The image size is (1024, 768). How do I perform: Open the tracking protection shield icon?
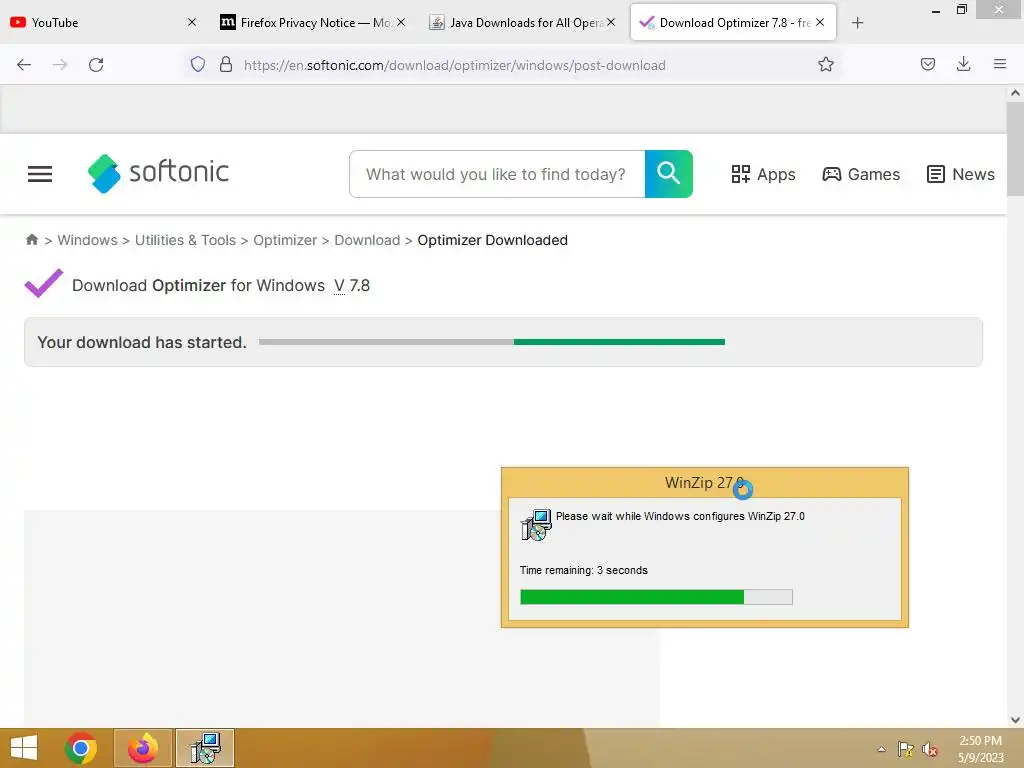198,64
